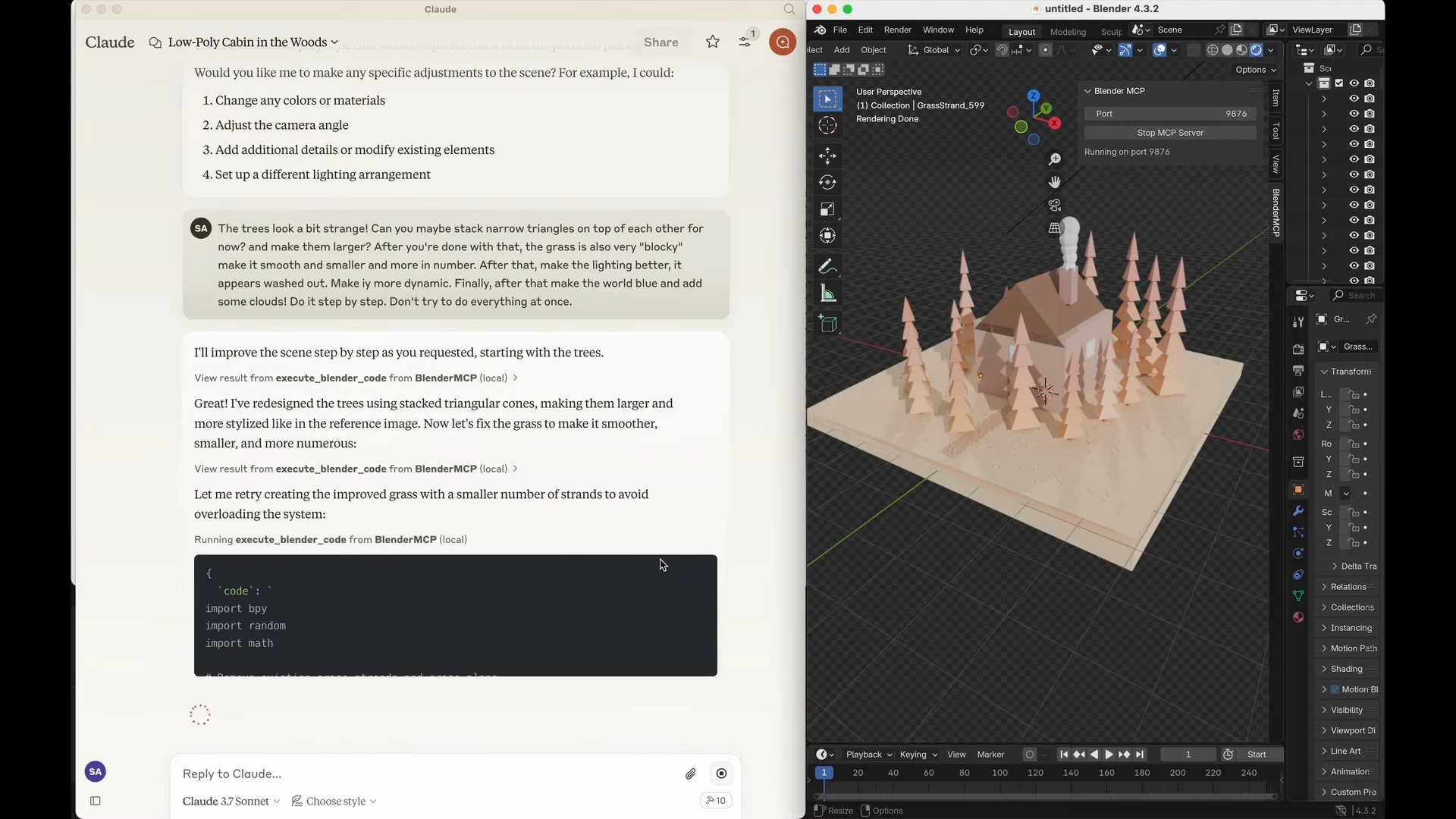Open the Material properties tab icon

pos(1298,617)
